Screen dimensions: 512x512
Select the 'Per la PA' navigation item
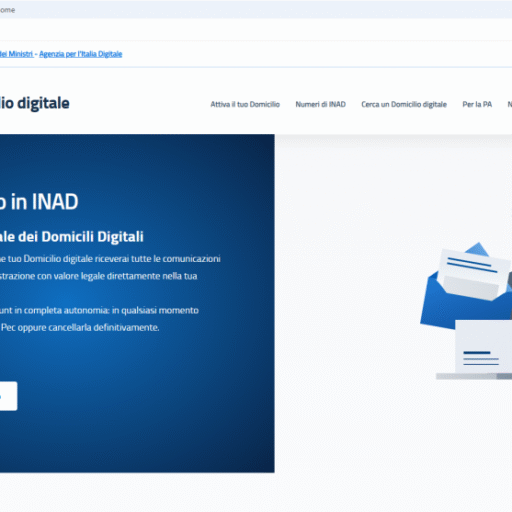(477, 104)
